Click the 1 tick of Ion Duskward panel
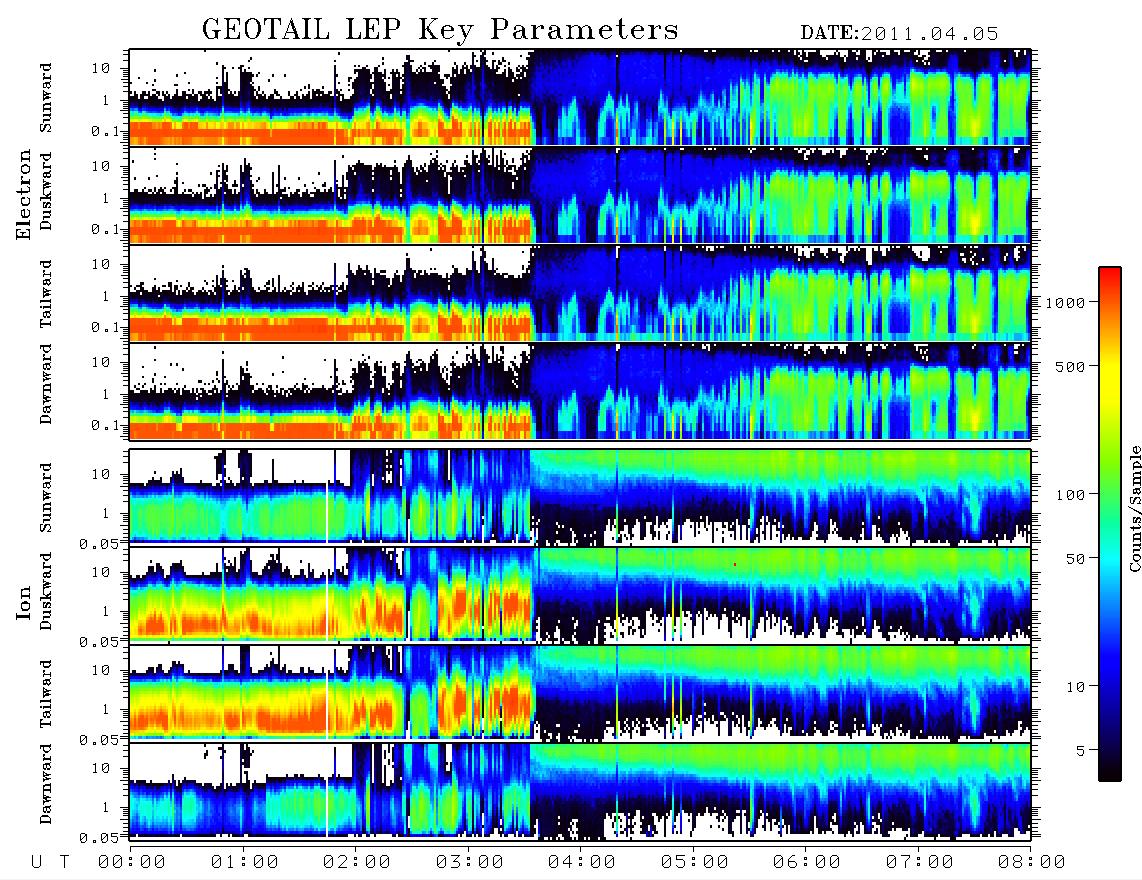Viewport: 1142px width, 880px height. pos(106,611)
